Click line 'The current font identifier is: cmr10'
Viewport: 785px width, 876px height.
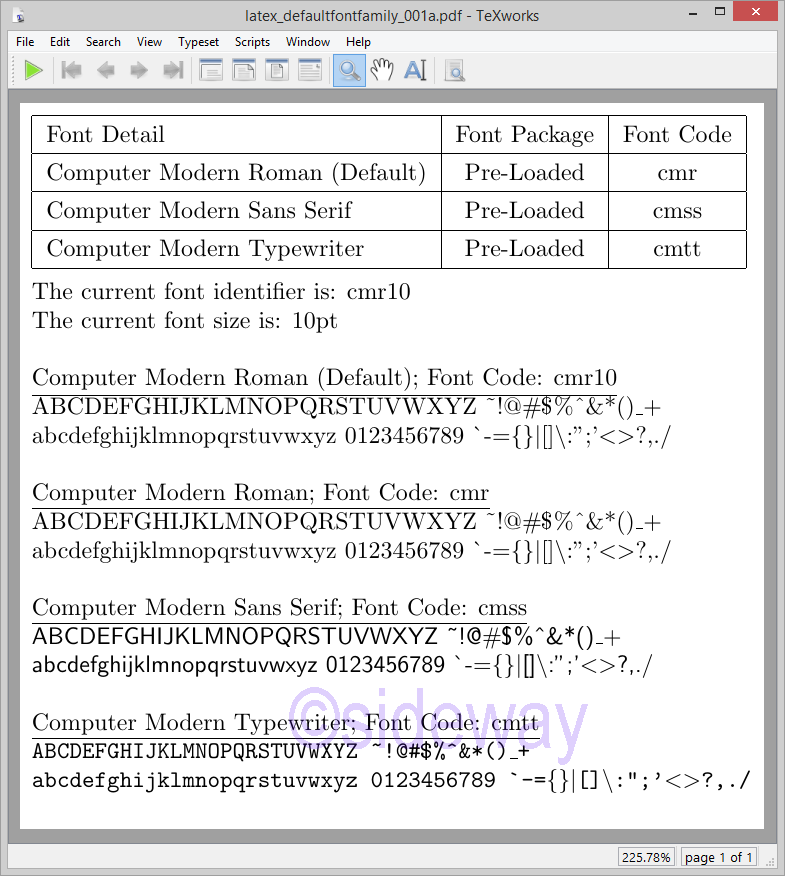point(221,292)
